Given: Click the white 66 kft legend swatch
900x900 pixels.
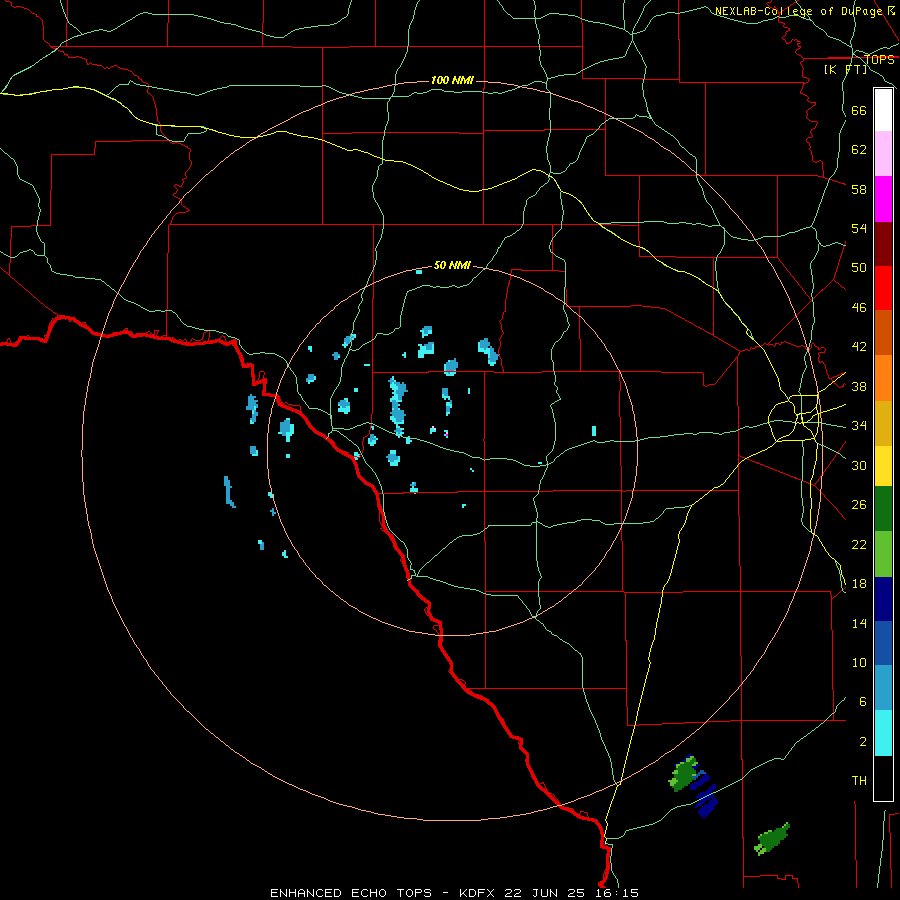Looking at the screenshot, I should pos(883,110).
